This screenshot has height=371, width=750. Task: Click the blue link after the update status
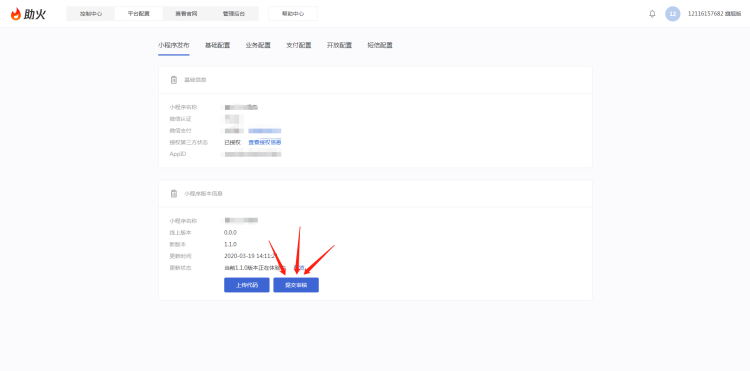click(299, 268)
